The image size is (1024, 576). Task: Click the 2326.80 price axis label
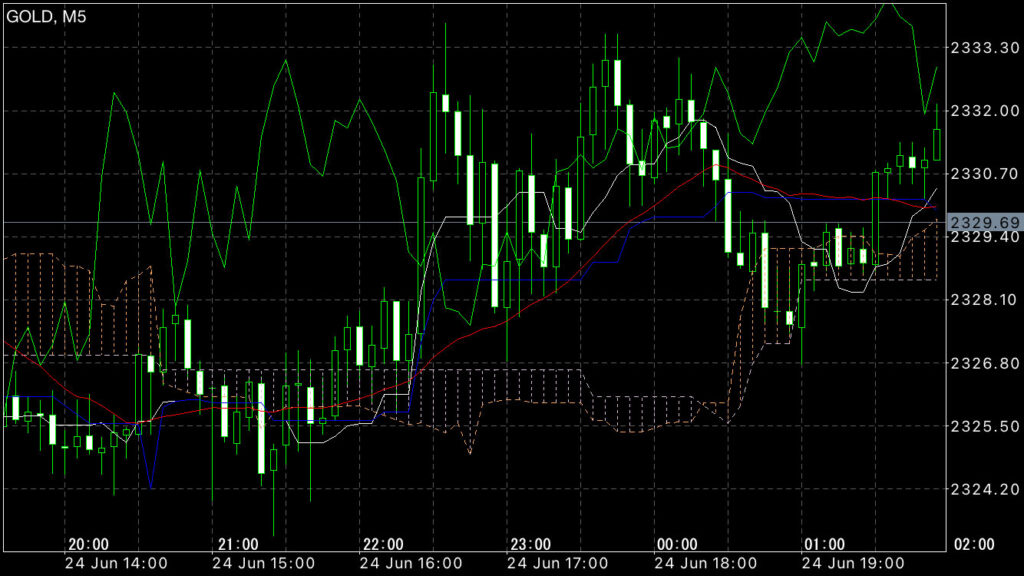(x=985, y=363)
